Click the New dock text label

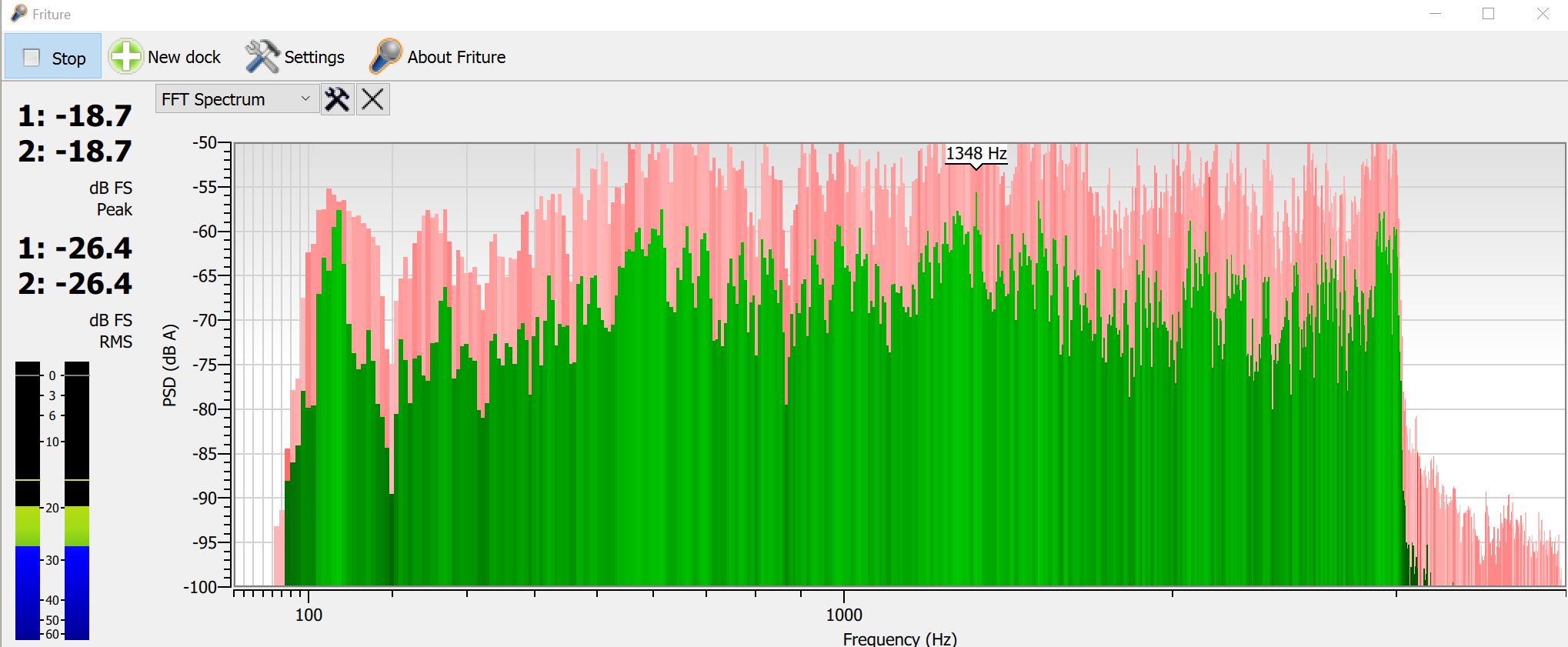(184, 57)
